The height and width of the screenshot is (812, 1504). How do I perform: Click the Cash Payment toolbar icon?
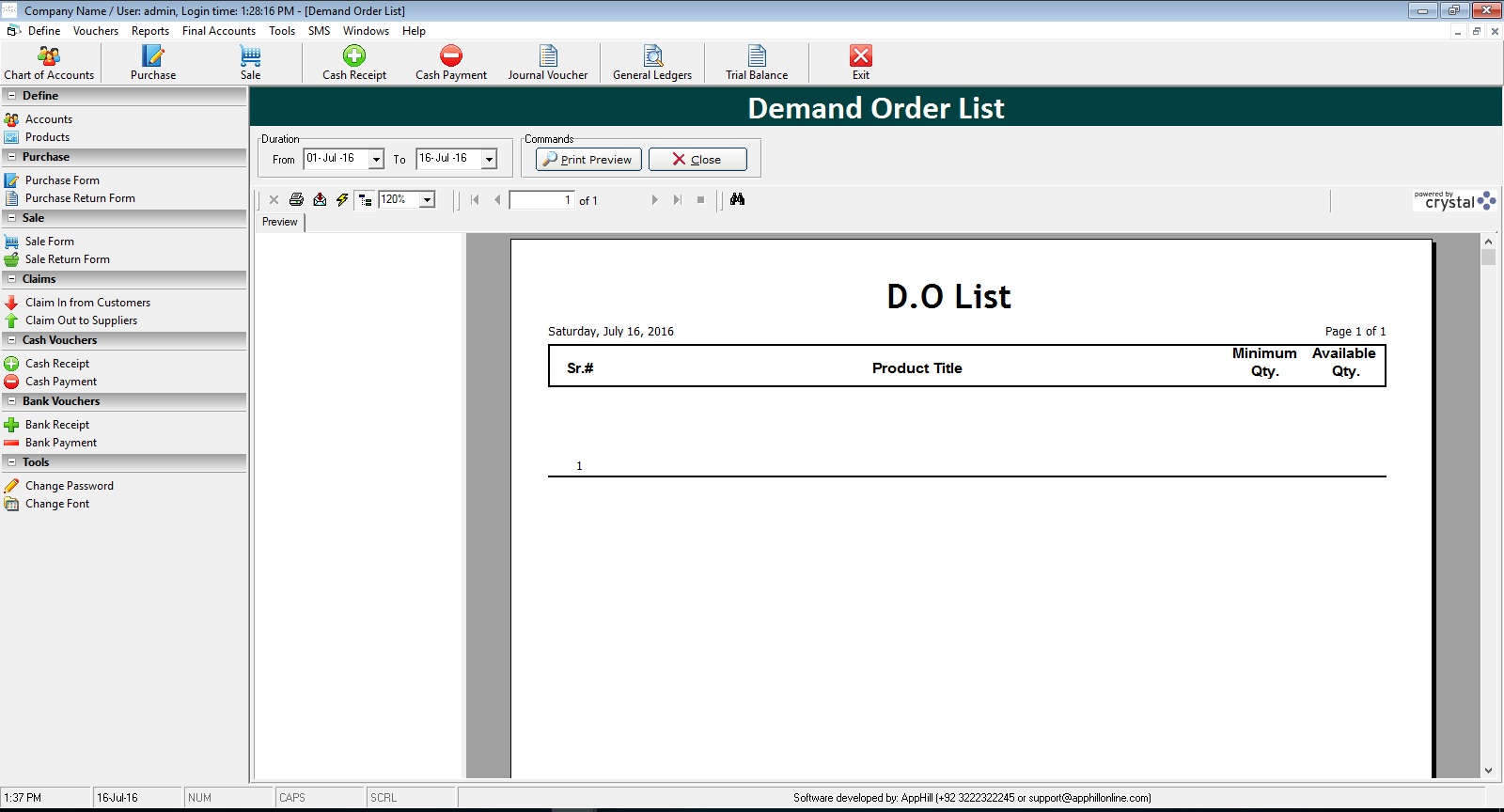pyautogui.click(x=451, y=63)
